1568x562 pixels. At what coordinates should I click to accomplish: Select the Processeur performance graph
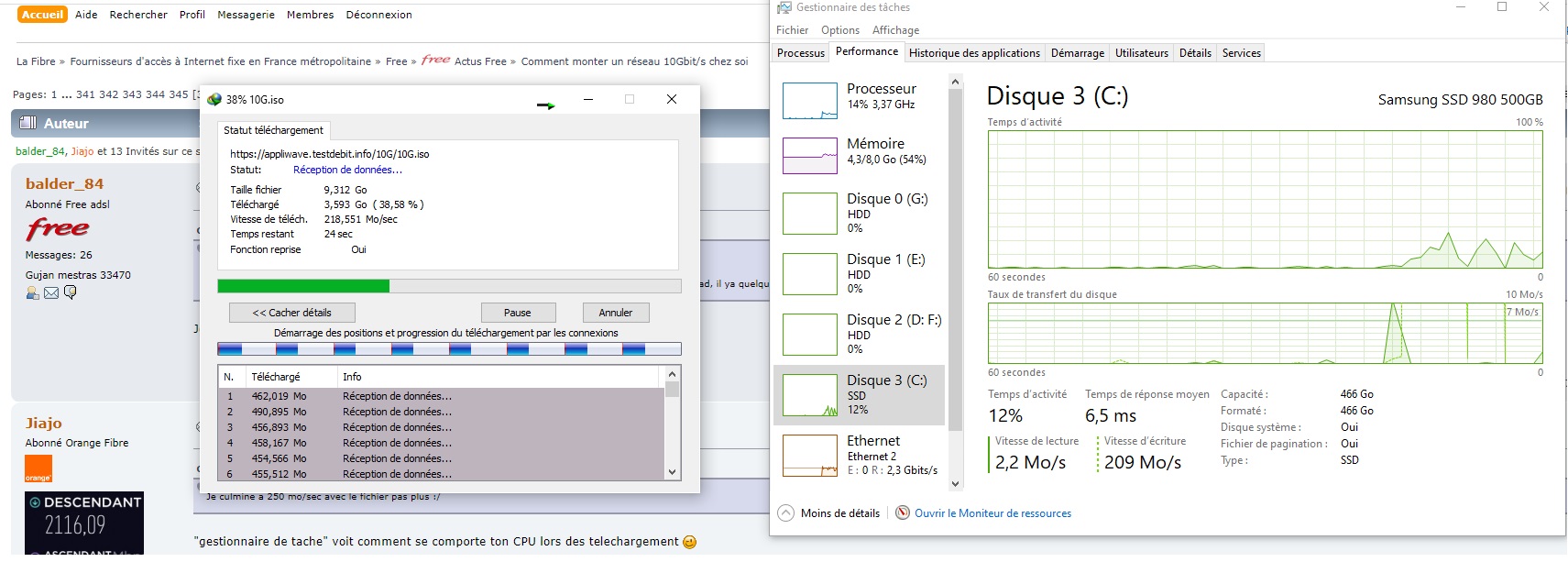(810, 101)
